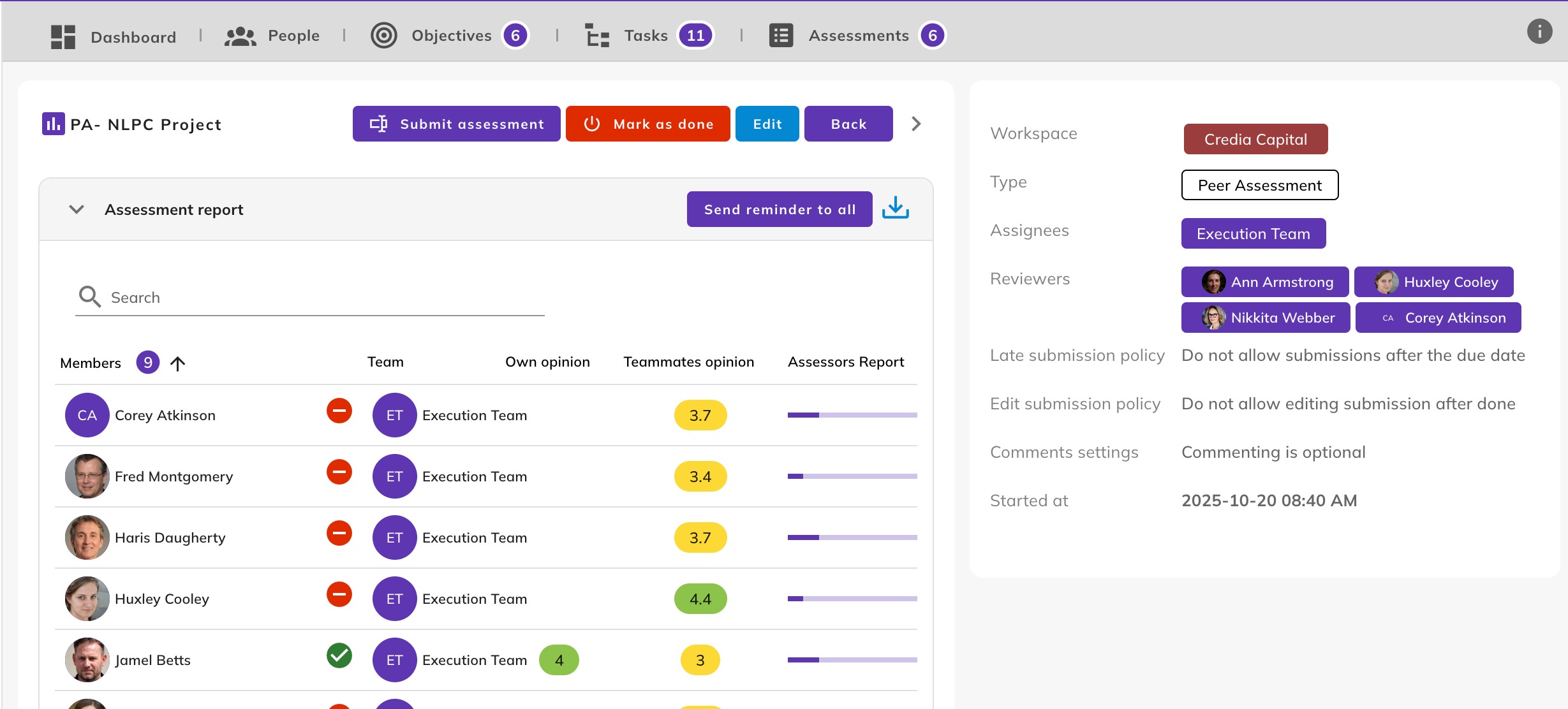Click Send reminder to all
The image size is (1568, 709).
click(x=779, y=209)
